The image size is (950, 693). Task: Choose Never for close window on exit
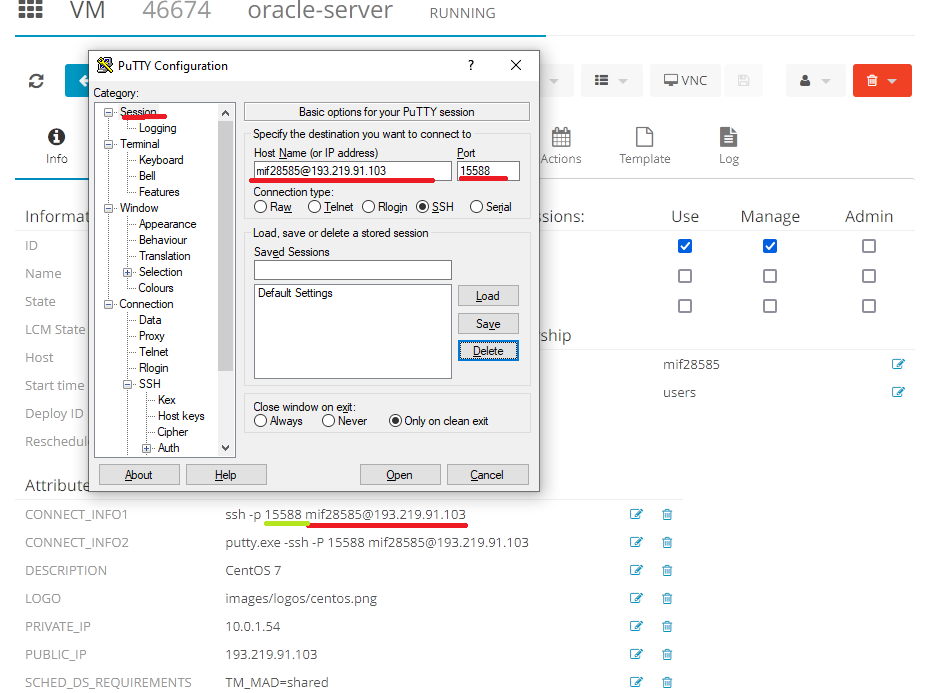coord(328,421)
